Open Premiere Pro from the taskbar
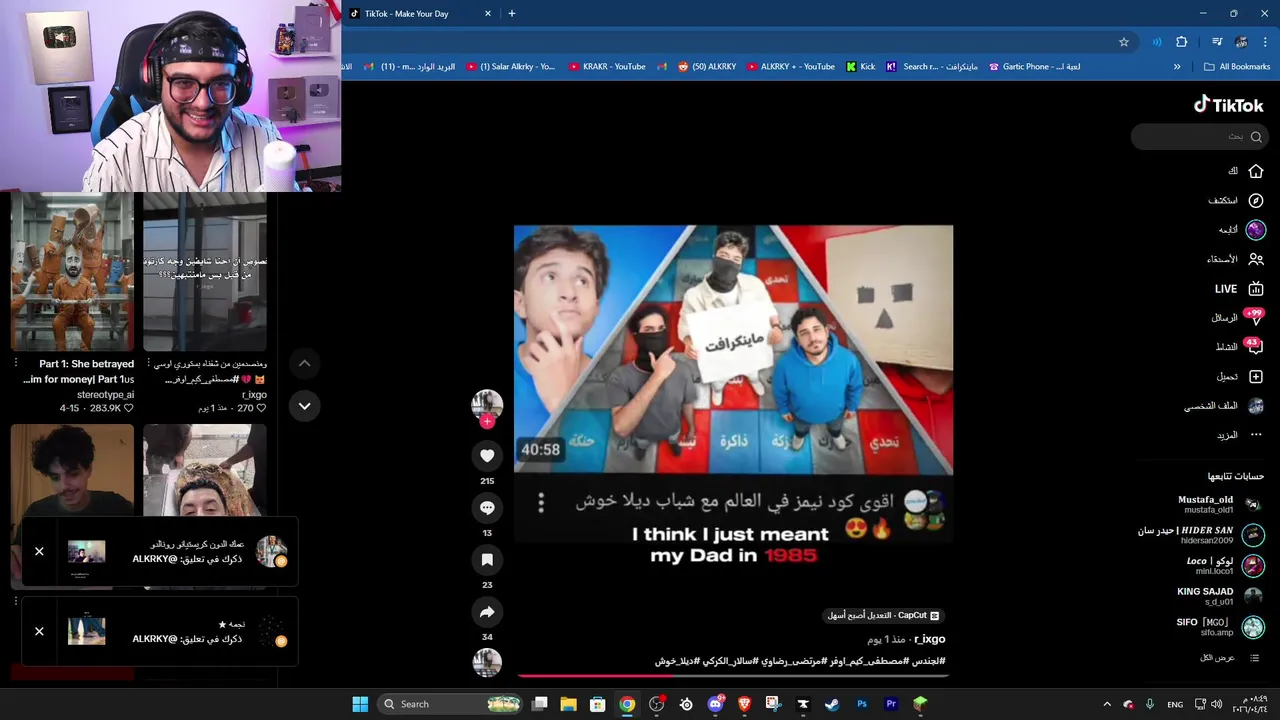1280x720 pixels. click(891, 704)
